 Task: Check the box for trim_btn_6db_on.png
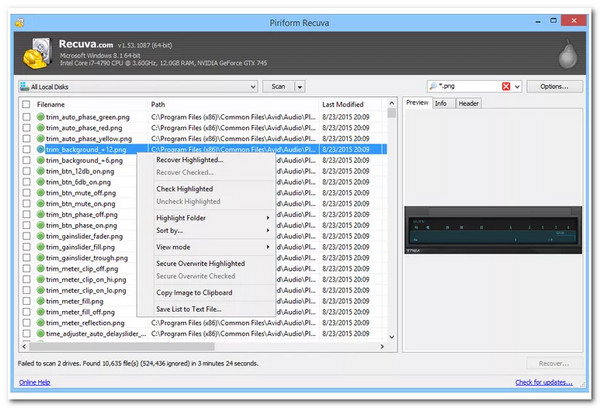coord(26,182)
